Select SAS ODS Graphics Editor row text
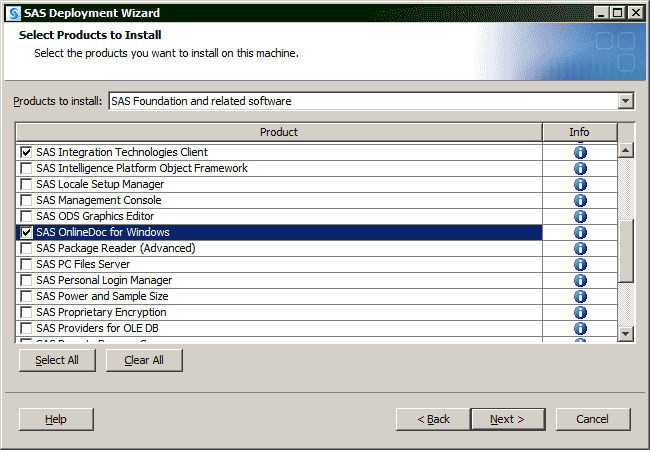 coord(95,216)
